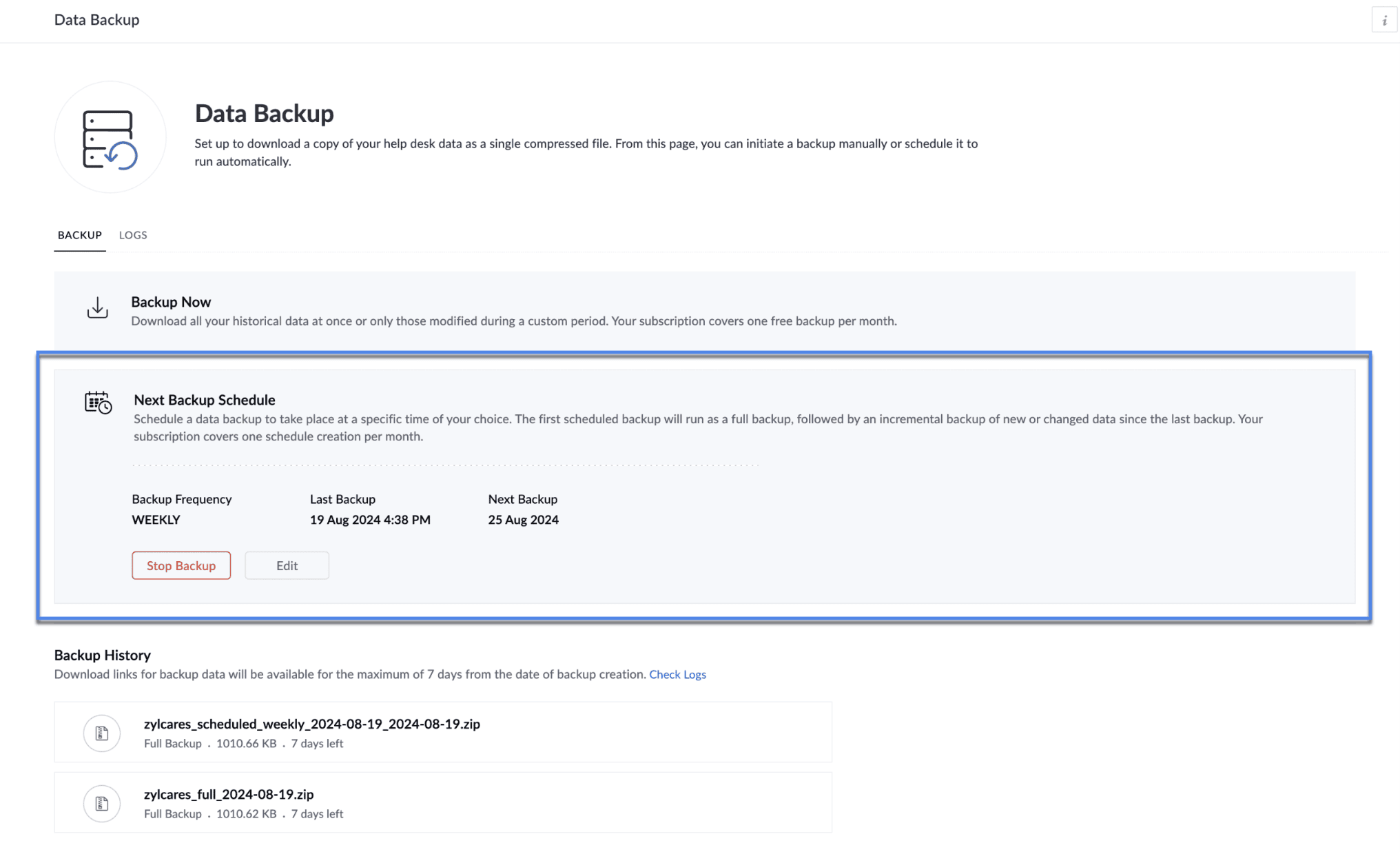1400x852 pixels.
Task: Click the Edit schedule button
Action: pyautogui.click(x=287, y=565)
